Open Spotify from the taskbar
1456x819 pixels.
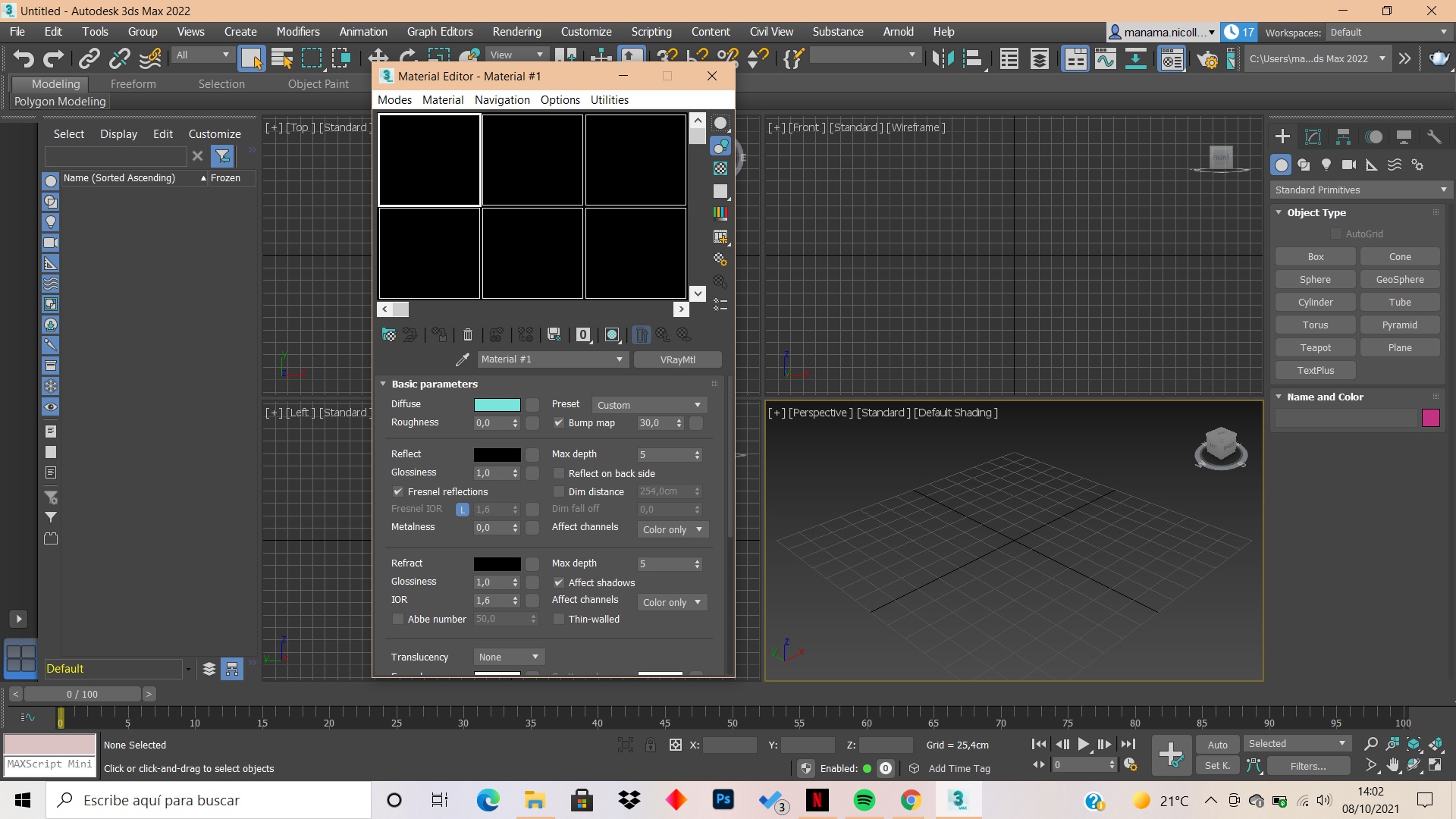point(864,800)
